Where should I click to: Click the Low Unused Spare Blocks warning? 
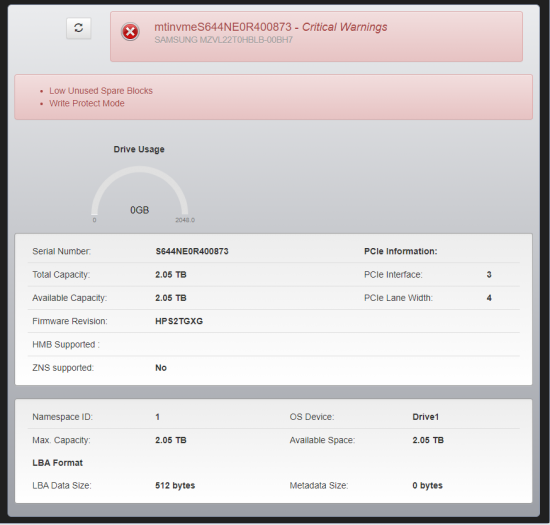101,91
